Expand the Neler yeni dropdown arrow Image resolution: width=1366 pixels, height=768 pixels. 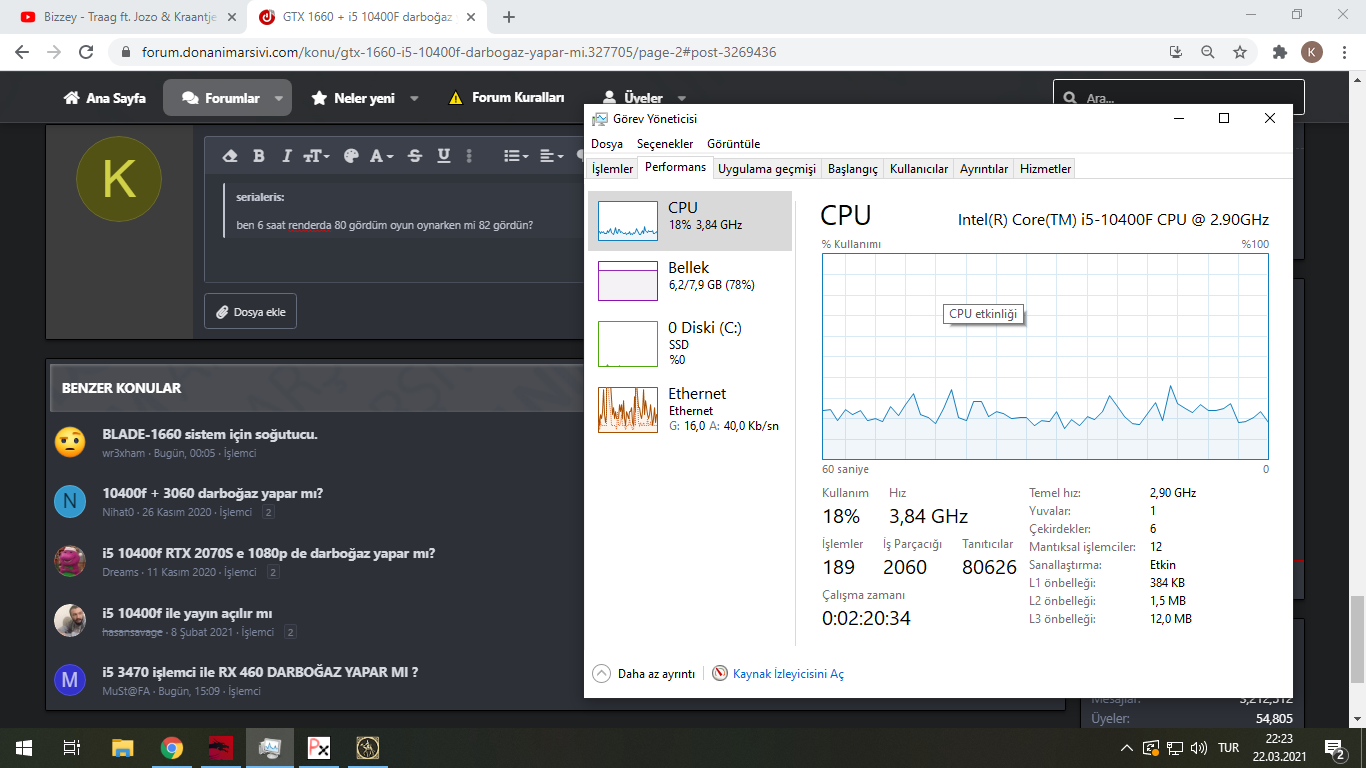point(415,98)
